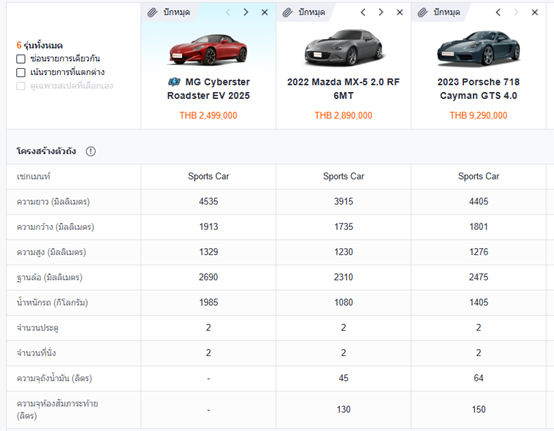Screen dimensions: 554x431
Task: Click length value 4535
Action: click(208, 202)
